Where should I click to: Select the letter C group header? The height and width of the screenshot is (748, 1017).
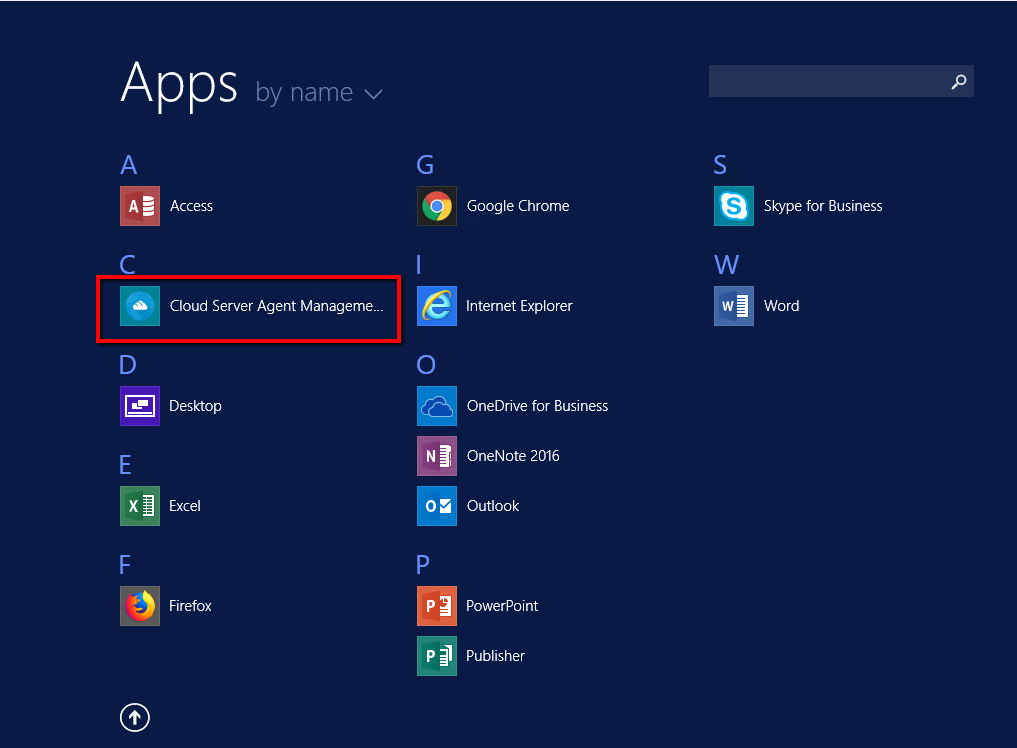tap(128, 265)
